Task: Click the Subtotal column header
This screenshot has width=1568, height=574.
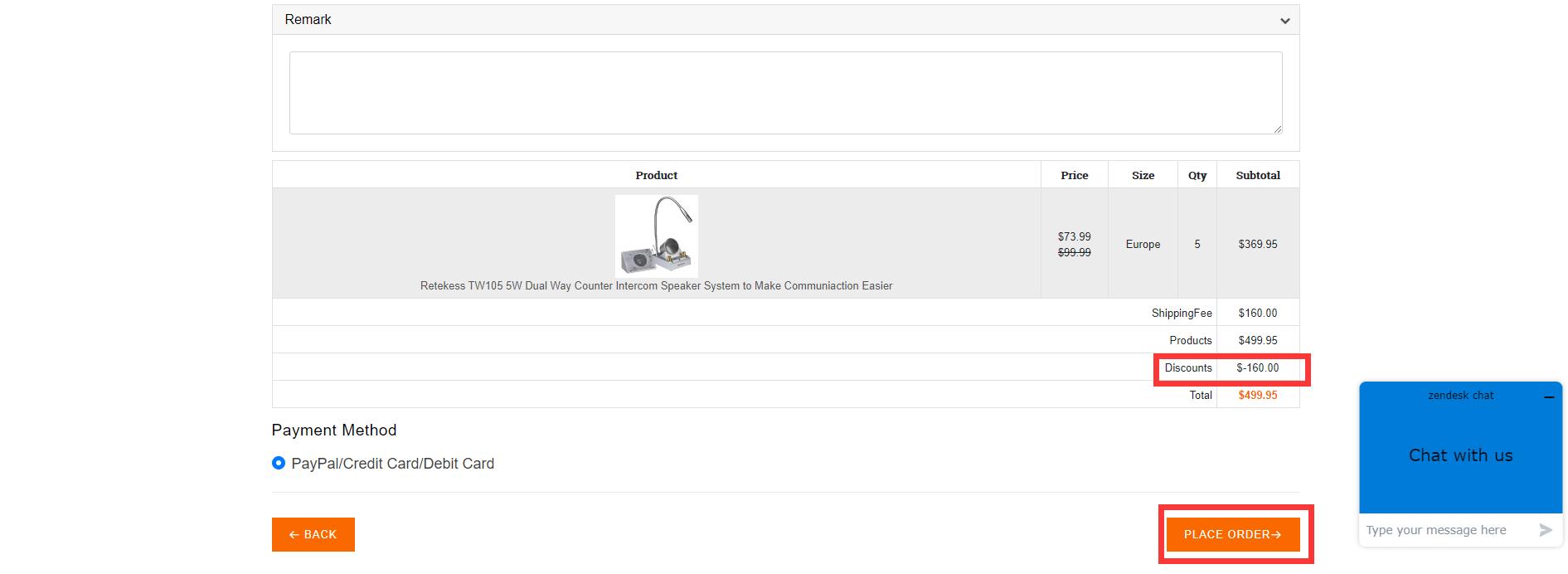Action: (1257, 175)
